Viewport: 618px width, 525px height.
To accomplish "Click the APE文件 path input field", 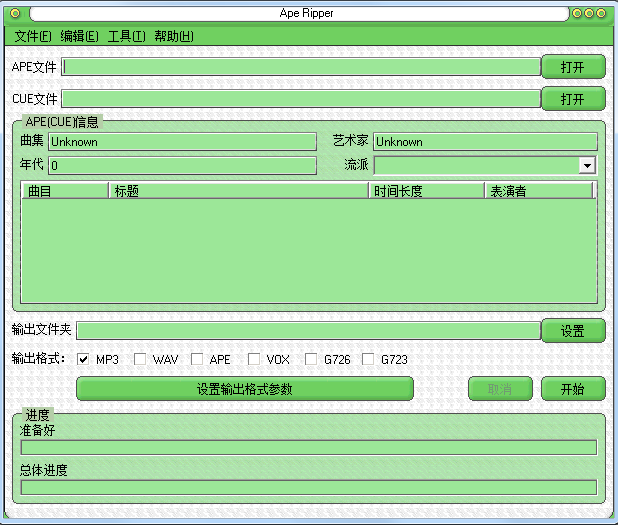I will [301, 67].
